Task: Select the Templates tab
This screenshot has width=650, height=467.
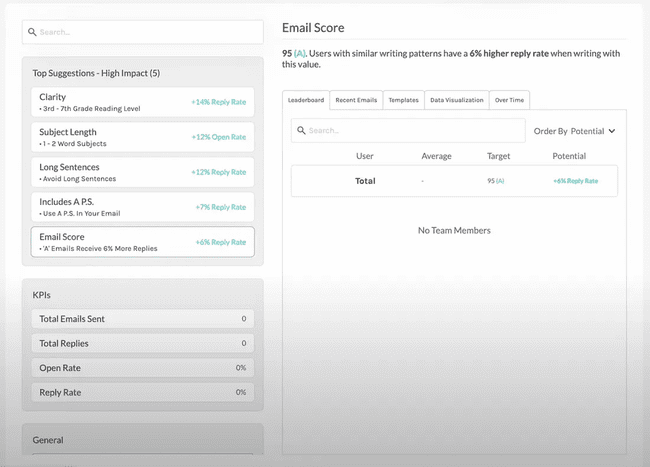Action: point(404,100)
